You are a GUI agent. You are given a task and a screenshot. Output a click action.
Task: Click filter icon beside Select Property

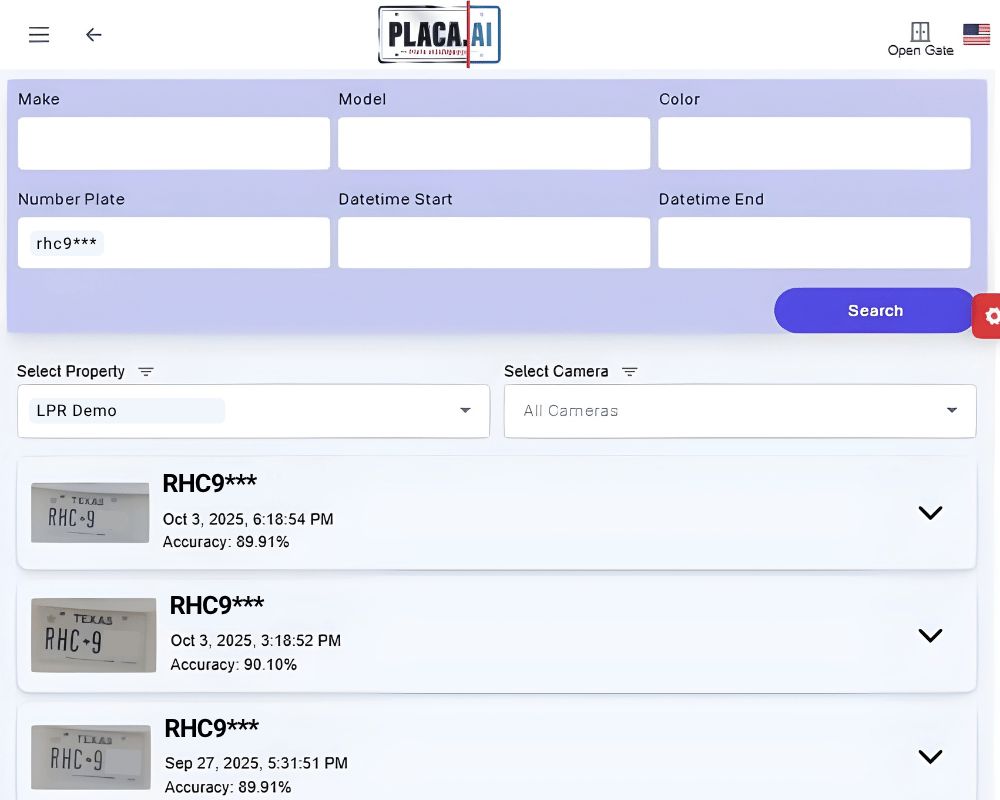(x=146, y=372)
